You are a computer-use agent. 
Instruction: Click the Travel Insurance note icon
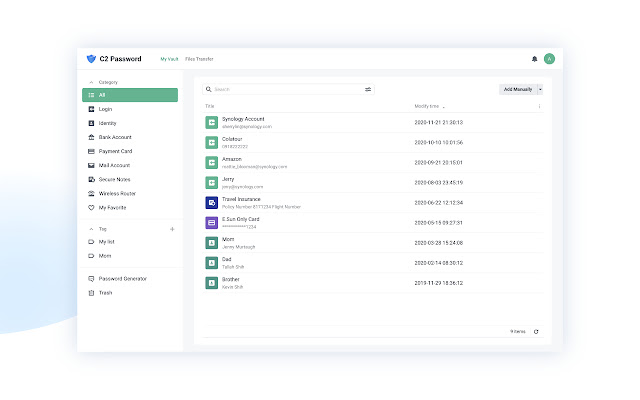coord(211,202)
